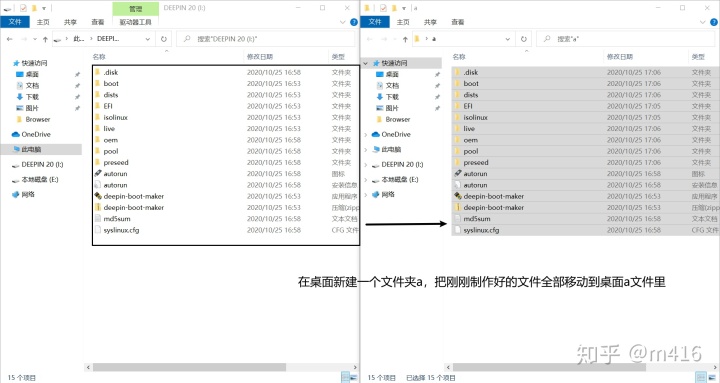
Task: Open 驱动器工具 tab in DEEPIN 20 window
Action: click(135, 22)
